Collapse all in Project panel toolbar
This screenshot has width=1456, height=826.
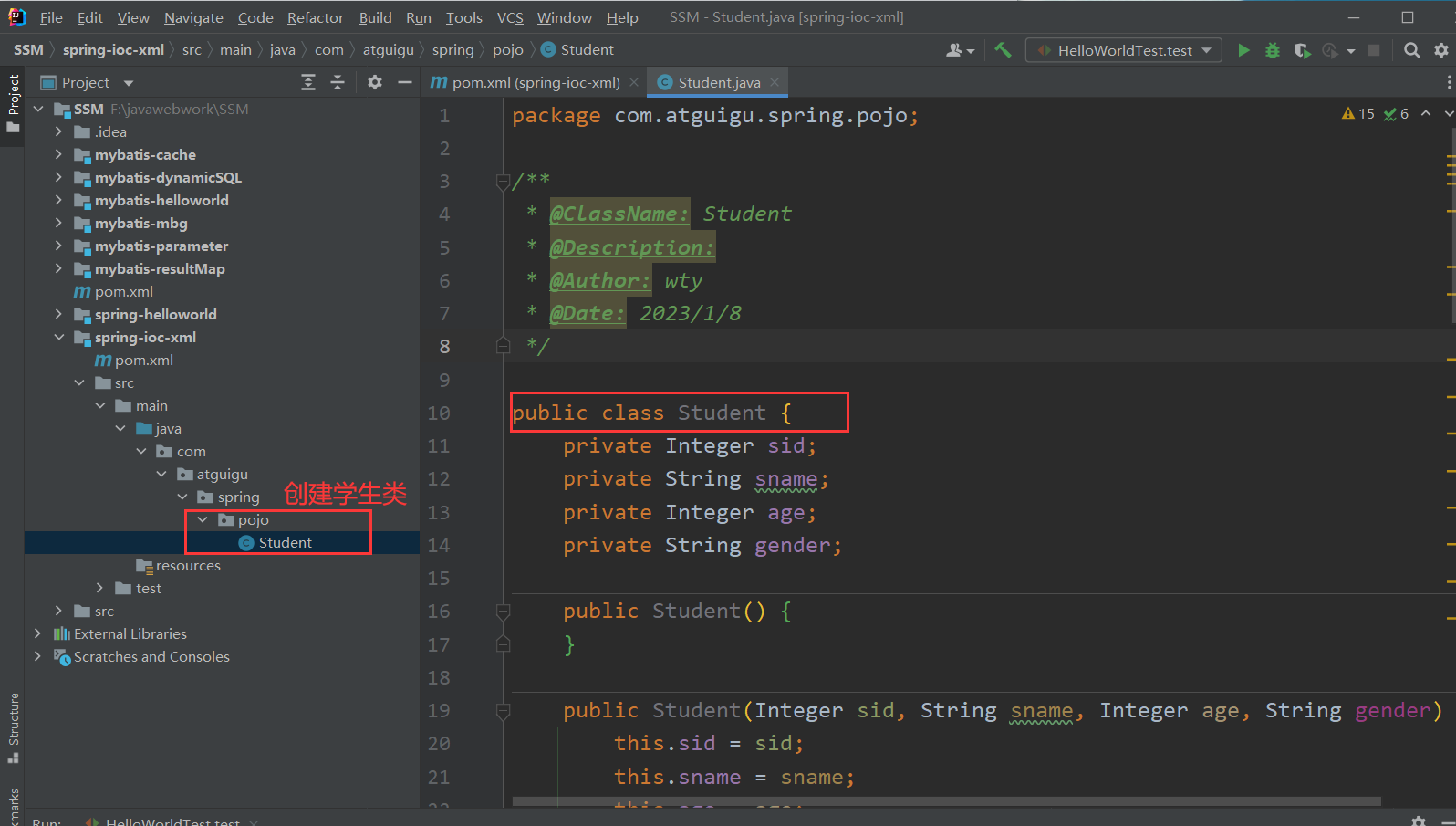coord(338,82)
